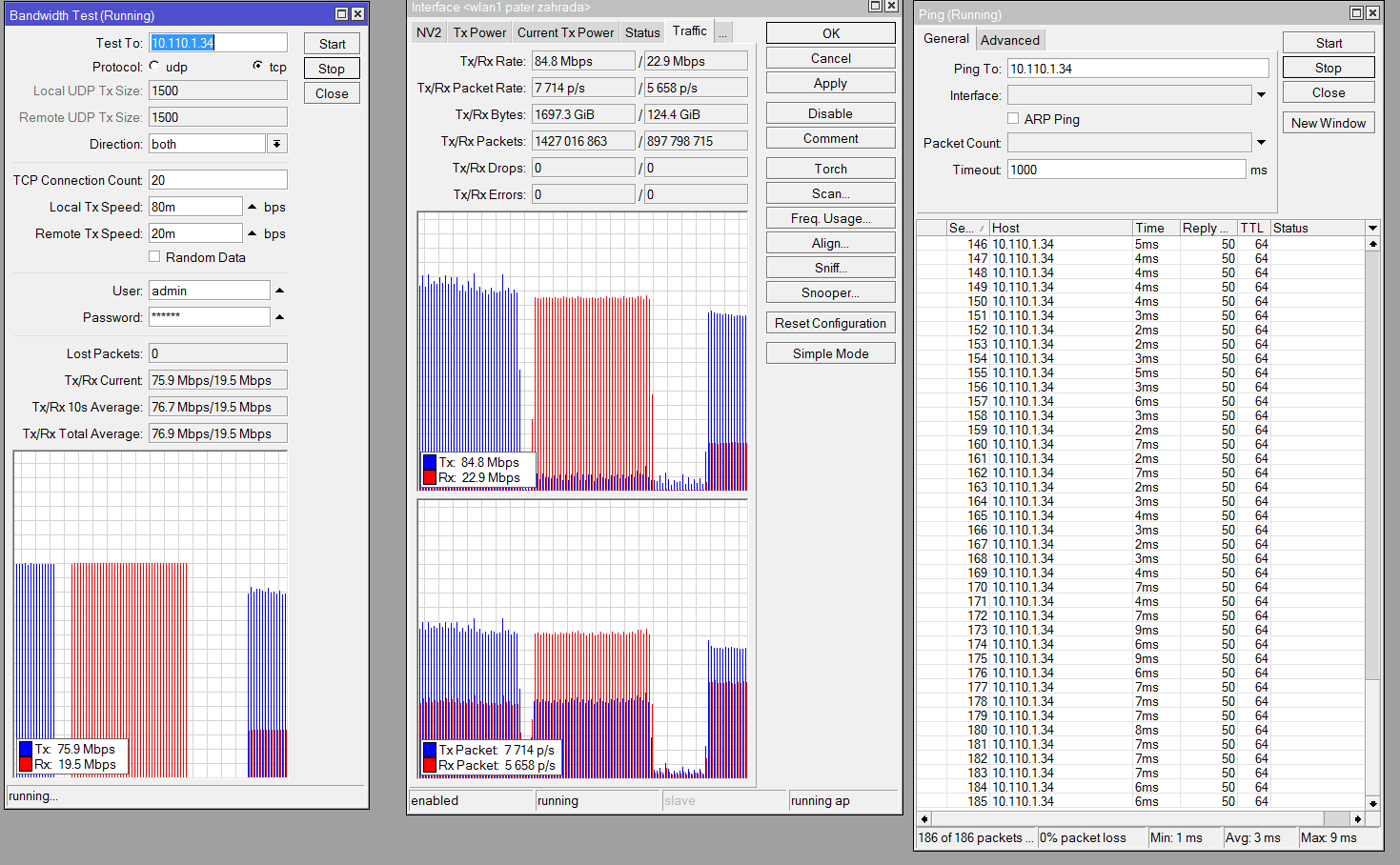Screen dimensions: 1400x865
Task: Confirm interface settings with OK
Action: click(x=831, y=33)
